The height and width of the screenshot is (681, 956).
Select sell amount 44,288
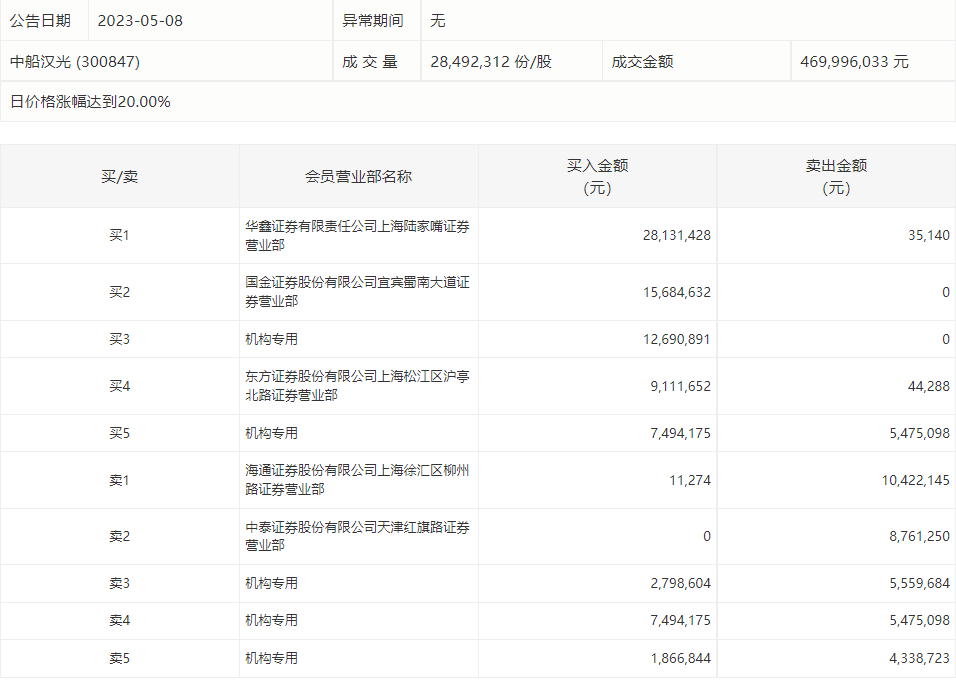click(929, 386)
